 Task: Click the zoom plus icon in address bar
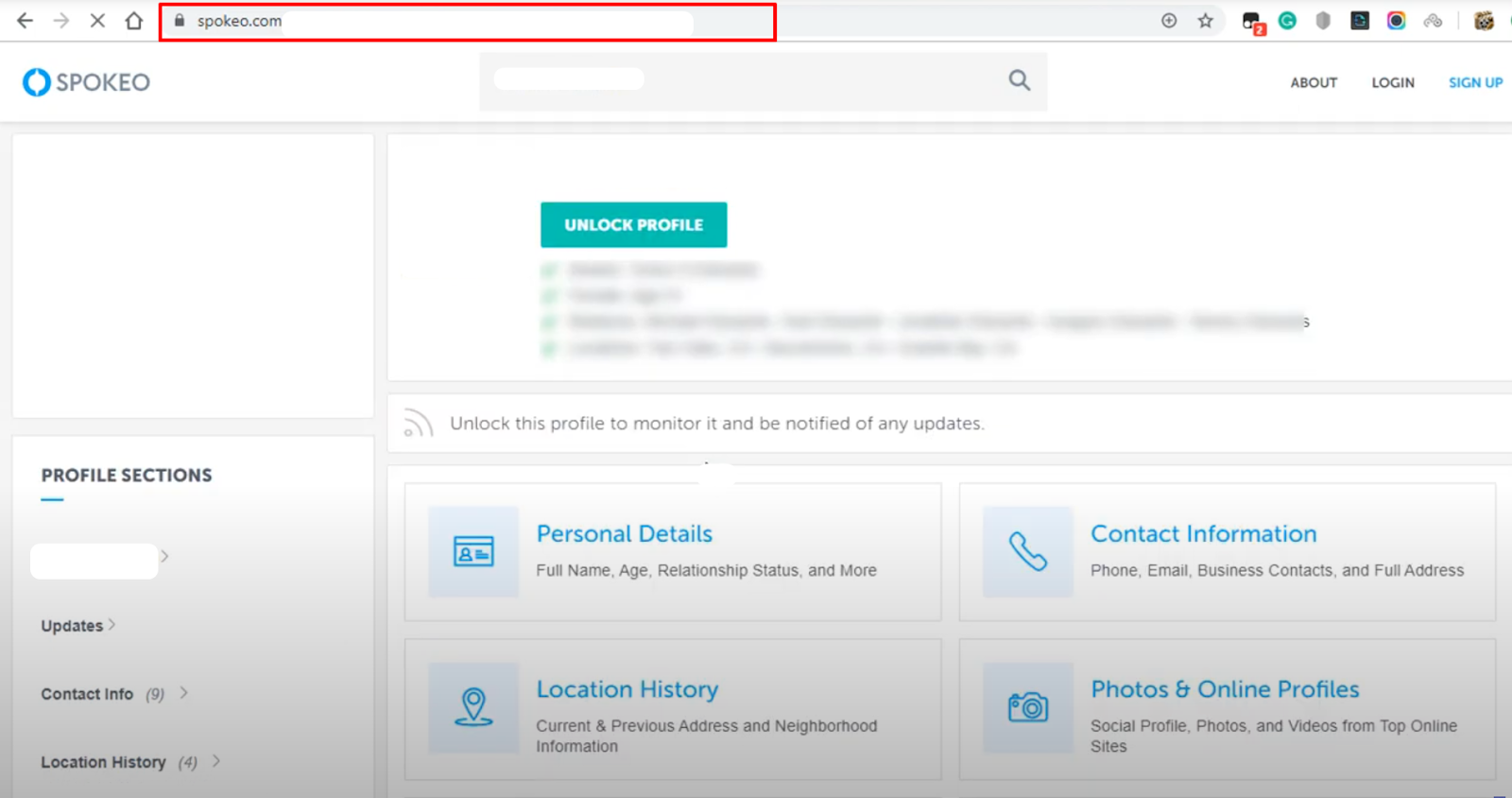point(1169,21)
